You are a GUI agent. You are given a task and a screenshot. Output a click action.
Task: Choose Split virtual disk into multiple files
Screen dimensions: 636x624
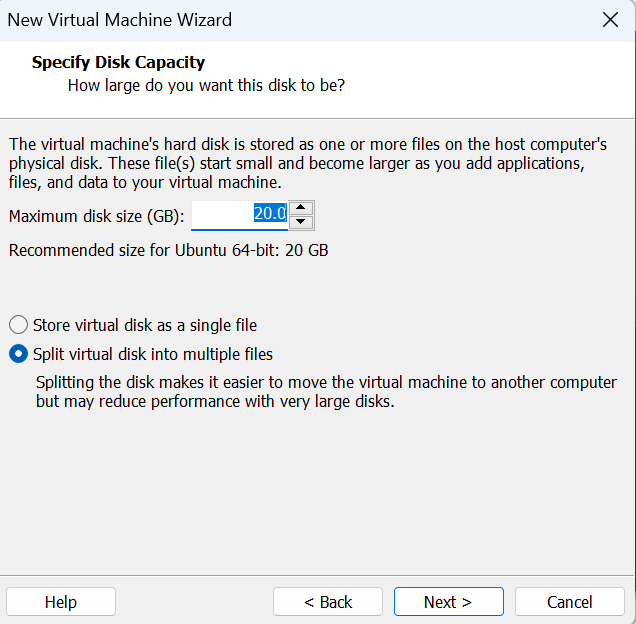(141, 354)
